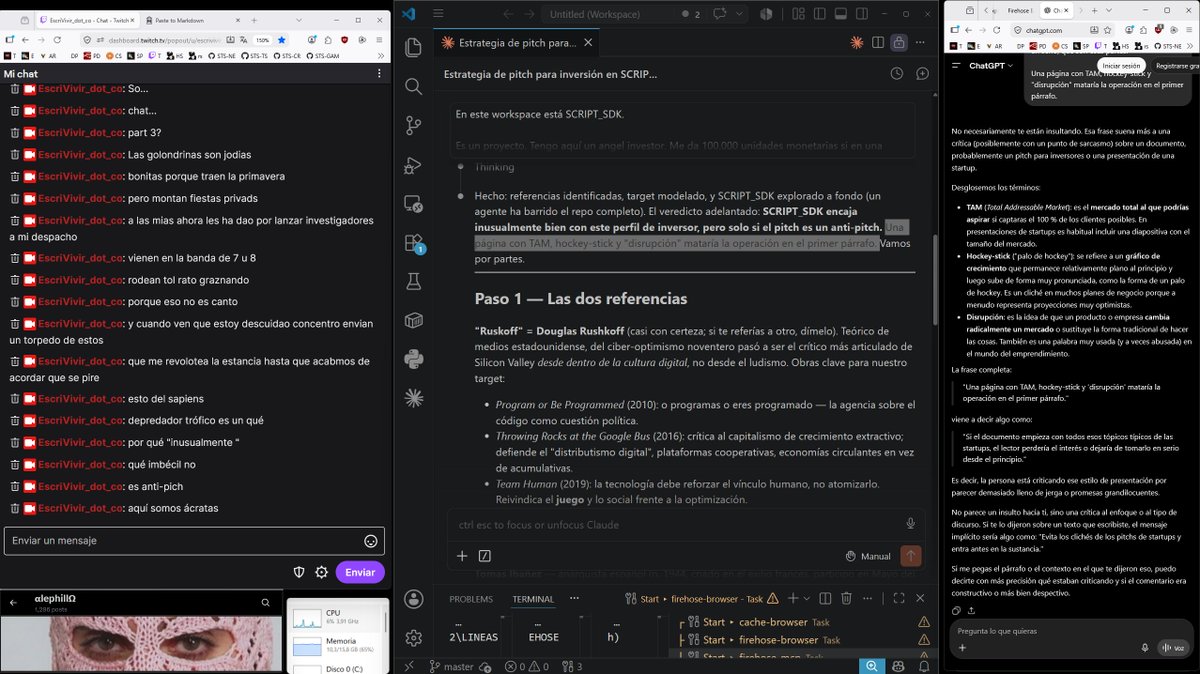Open the Claude icon in the activity bar
Screen dimensions: 1200x674
click(414, 397)
